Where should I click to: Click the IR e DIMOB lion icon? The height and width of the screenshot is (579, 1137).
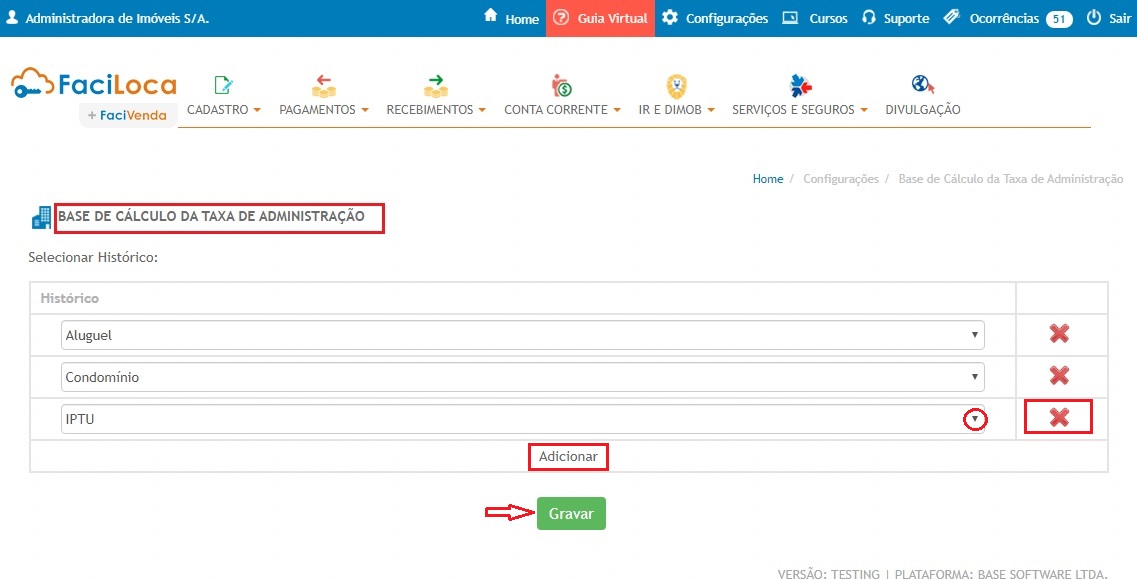(676, 85)
